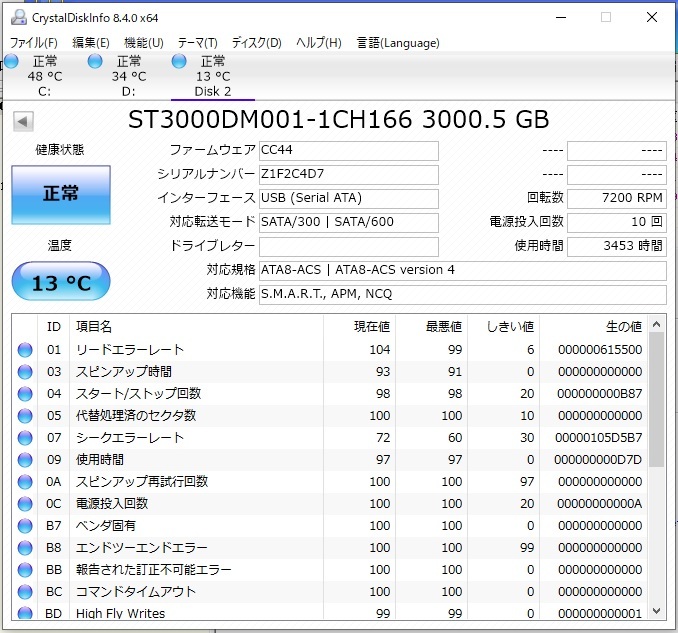
Task: Click the 13 °C temperature button
Action: click(61, 281)
